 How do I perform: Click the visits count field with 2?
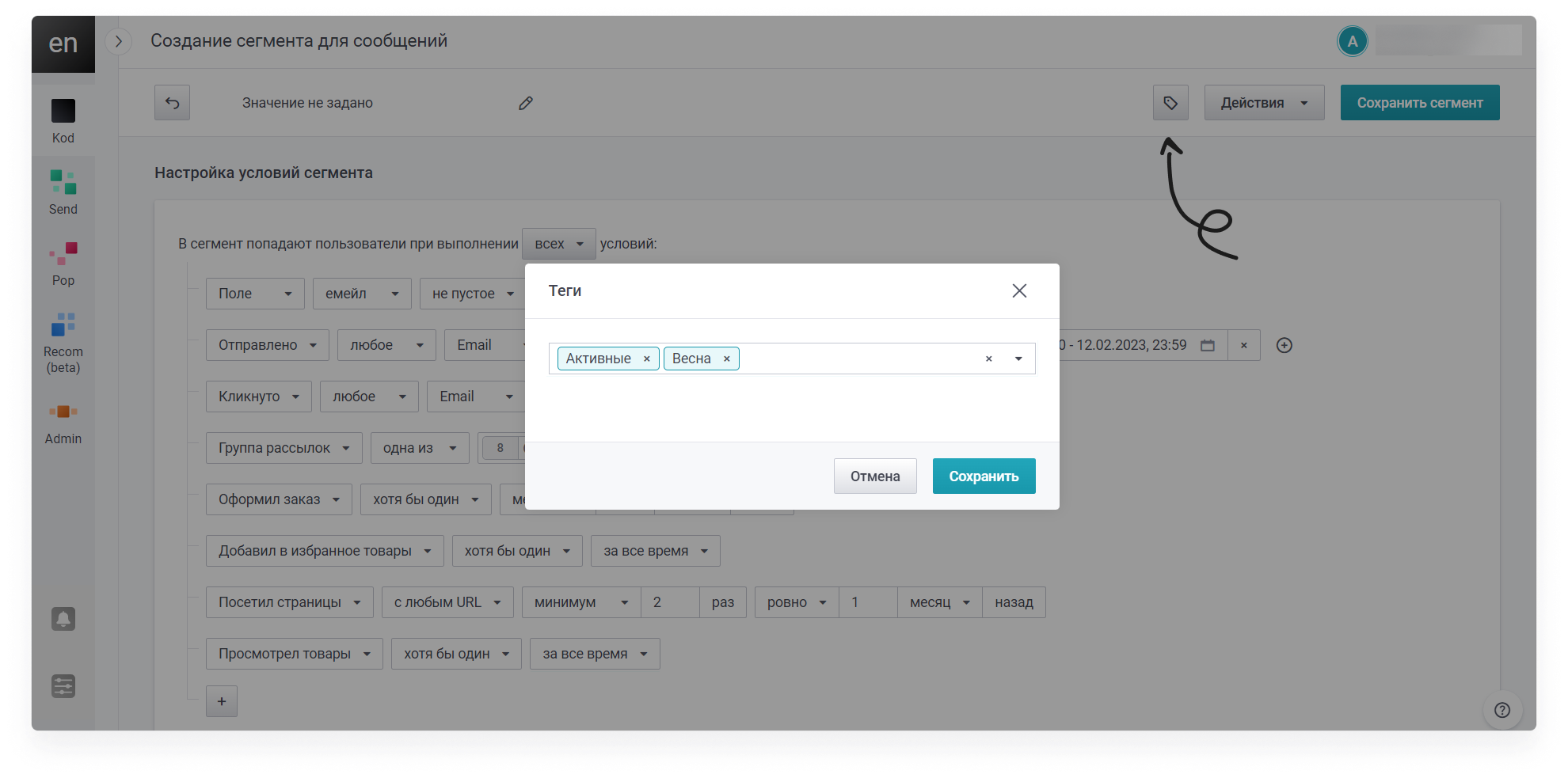[x=670, y=602]
